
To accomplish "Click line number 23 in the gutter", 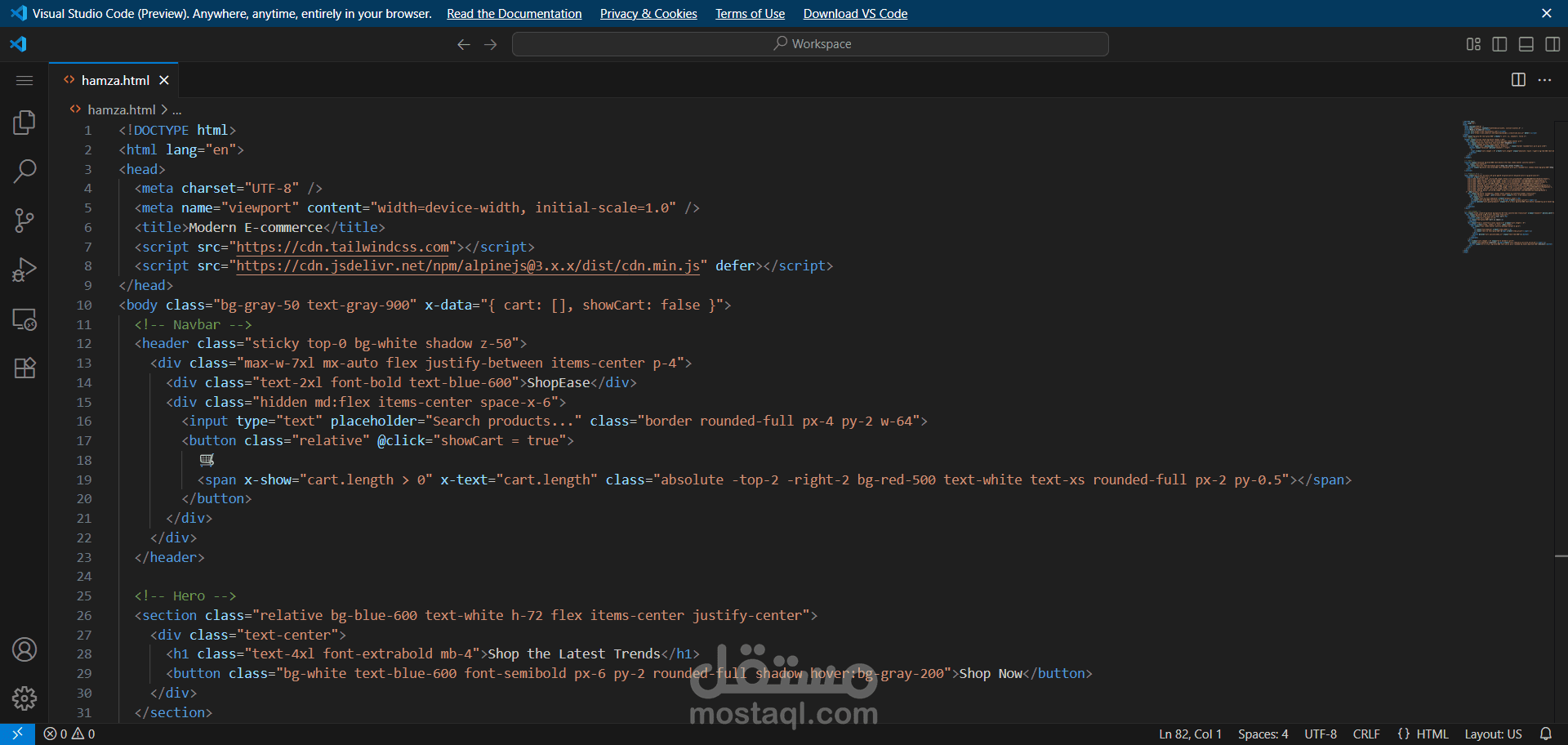I will point(84,558).
